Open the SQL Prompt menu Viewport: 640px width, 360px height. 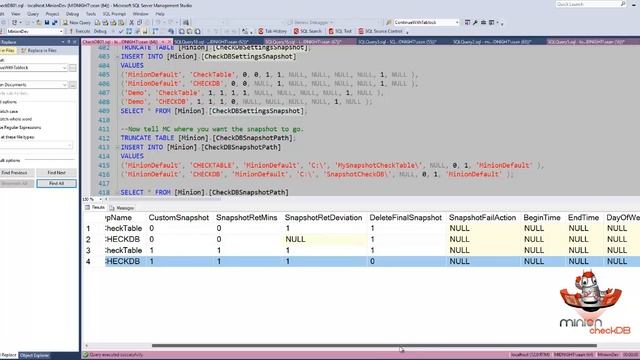click(114, 13)
